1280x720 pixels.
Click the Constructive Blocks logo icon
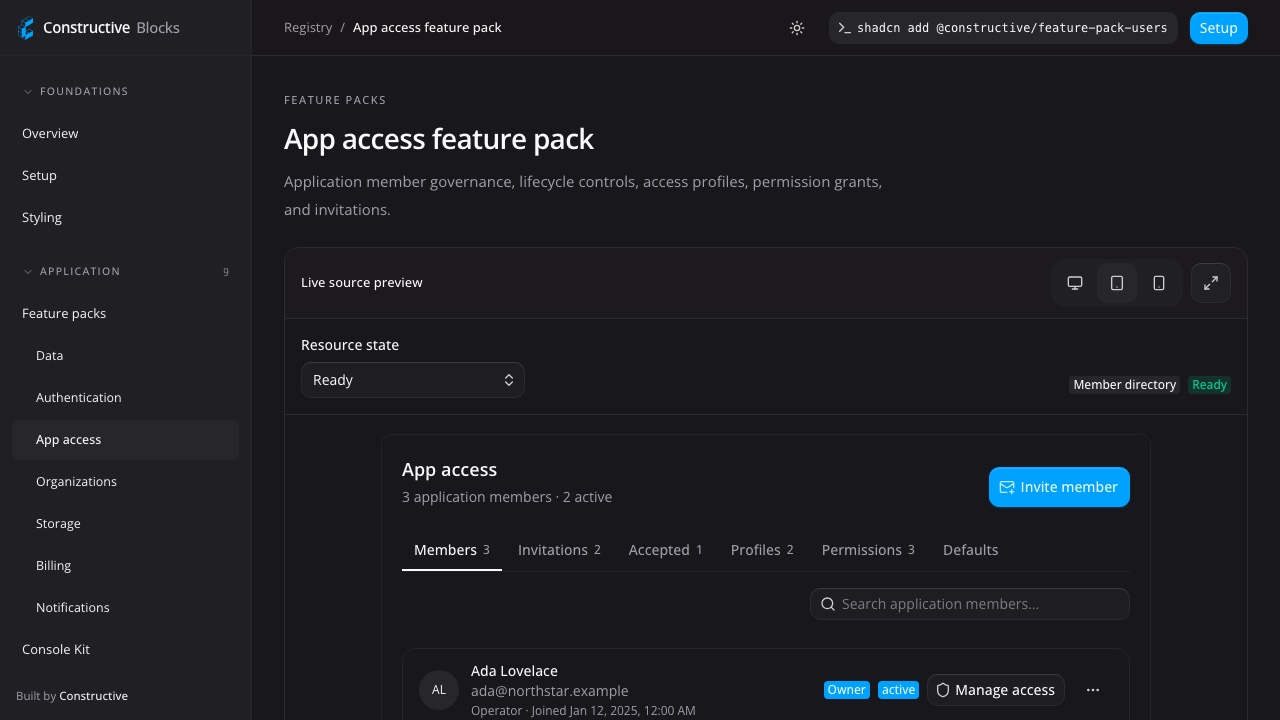tap(26, 28)
